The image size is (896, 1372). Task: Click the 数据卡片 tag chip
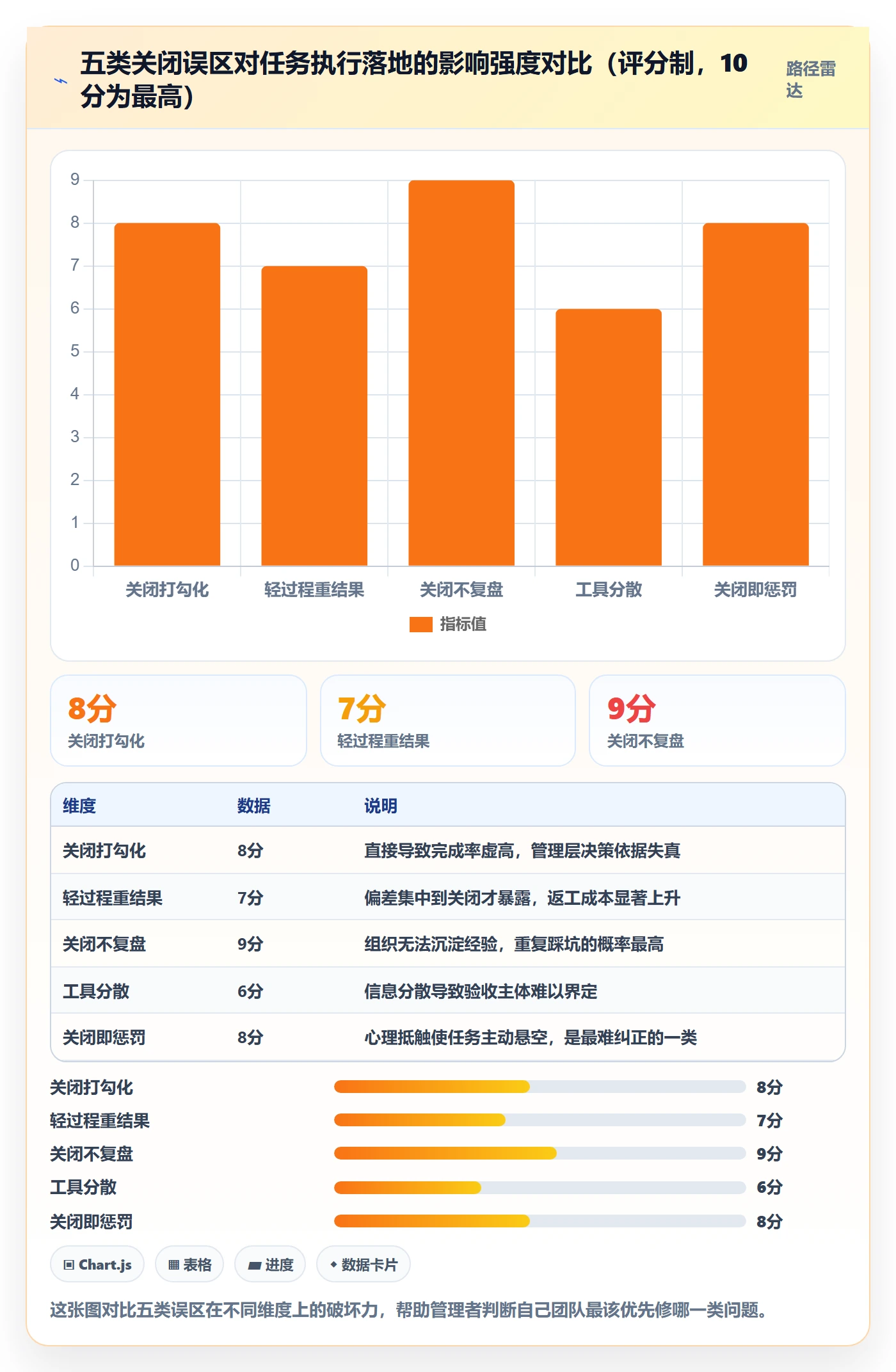(364, 1264)
